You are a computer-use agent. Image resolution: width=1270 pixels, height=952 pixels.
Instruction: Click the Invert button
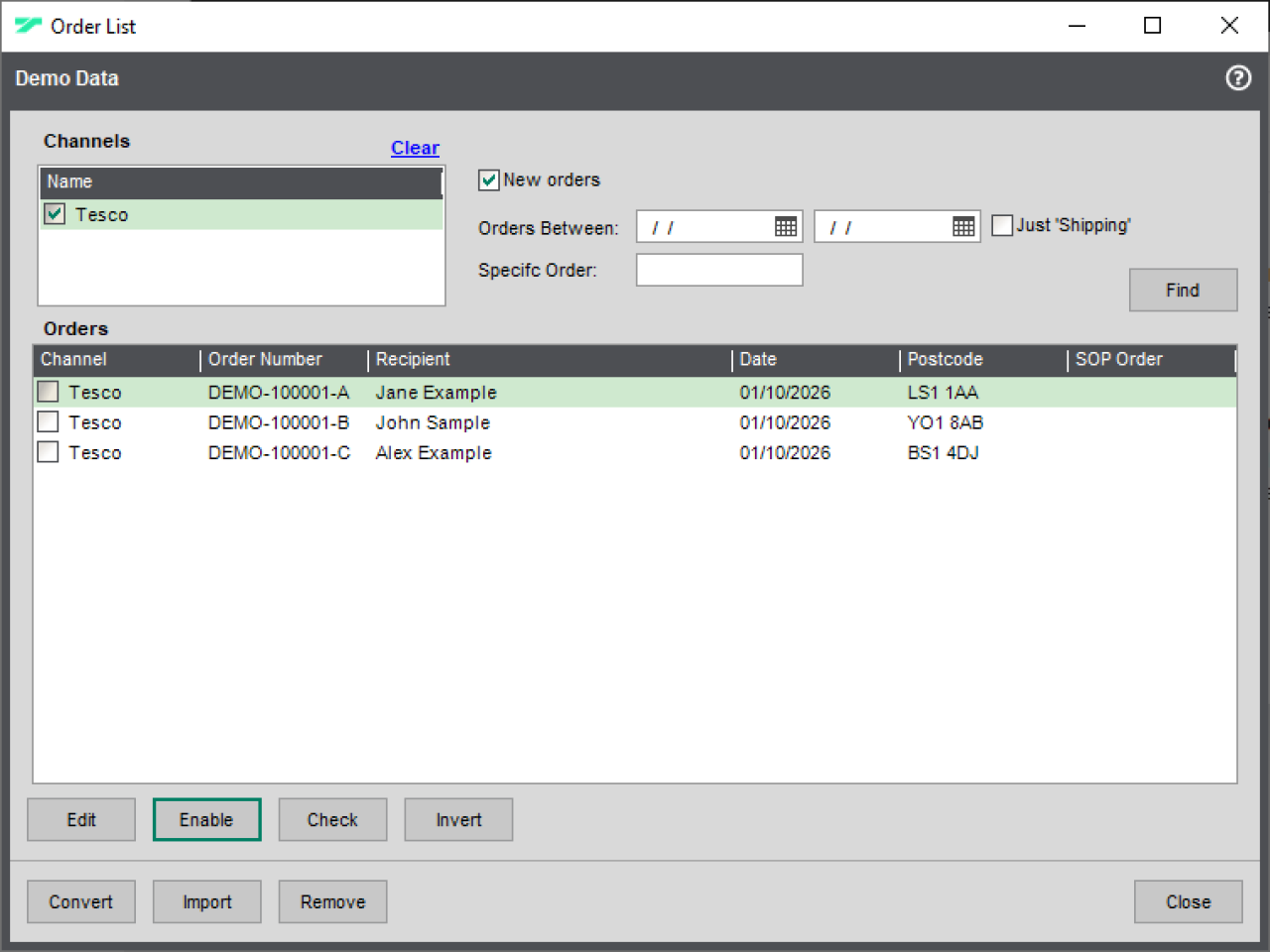[x=458, y=820]
